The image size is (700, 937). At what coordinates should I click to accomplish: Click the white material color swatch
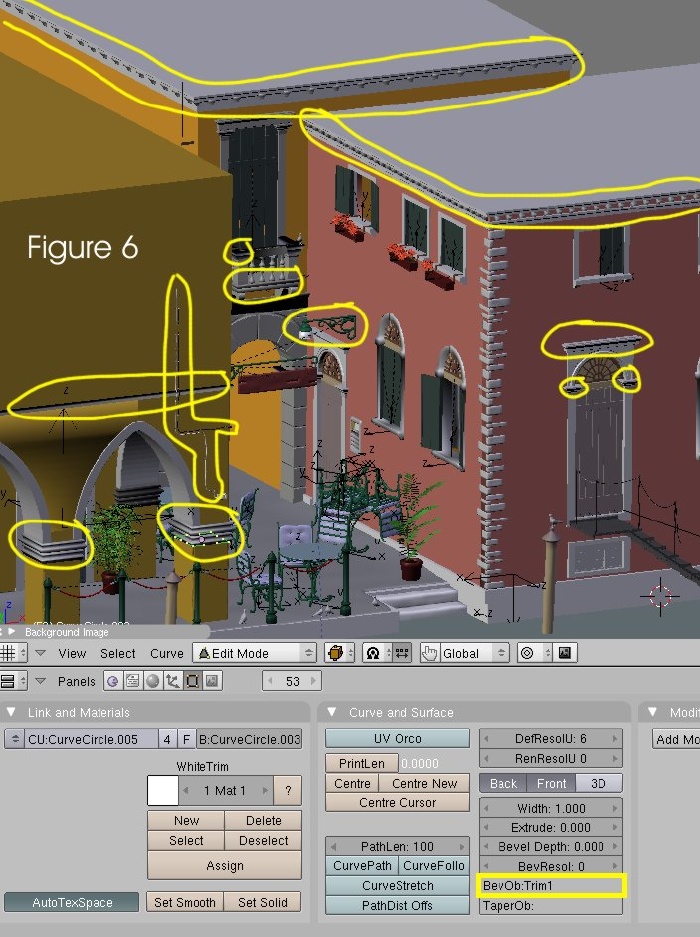tap(163, 791)
